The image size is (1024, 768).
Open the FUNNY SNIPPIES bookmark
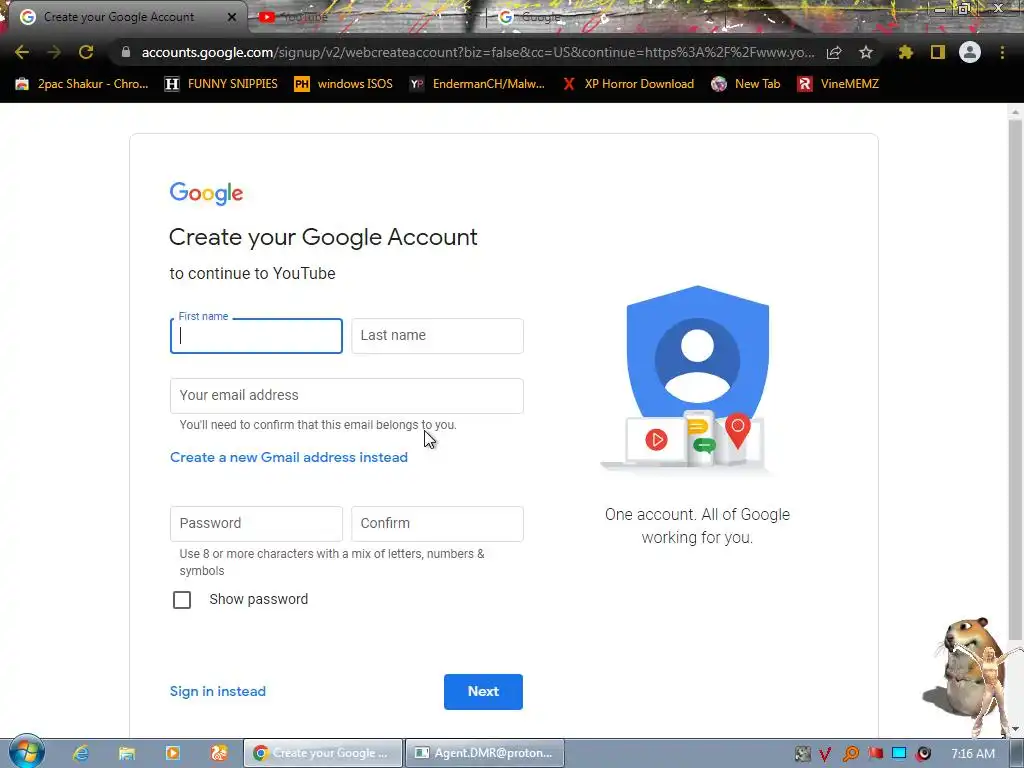coord(221,84)
